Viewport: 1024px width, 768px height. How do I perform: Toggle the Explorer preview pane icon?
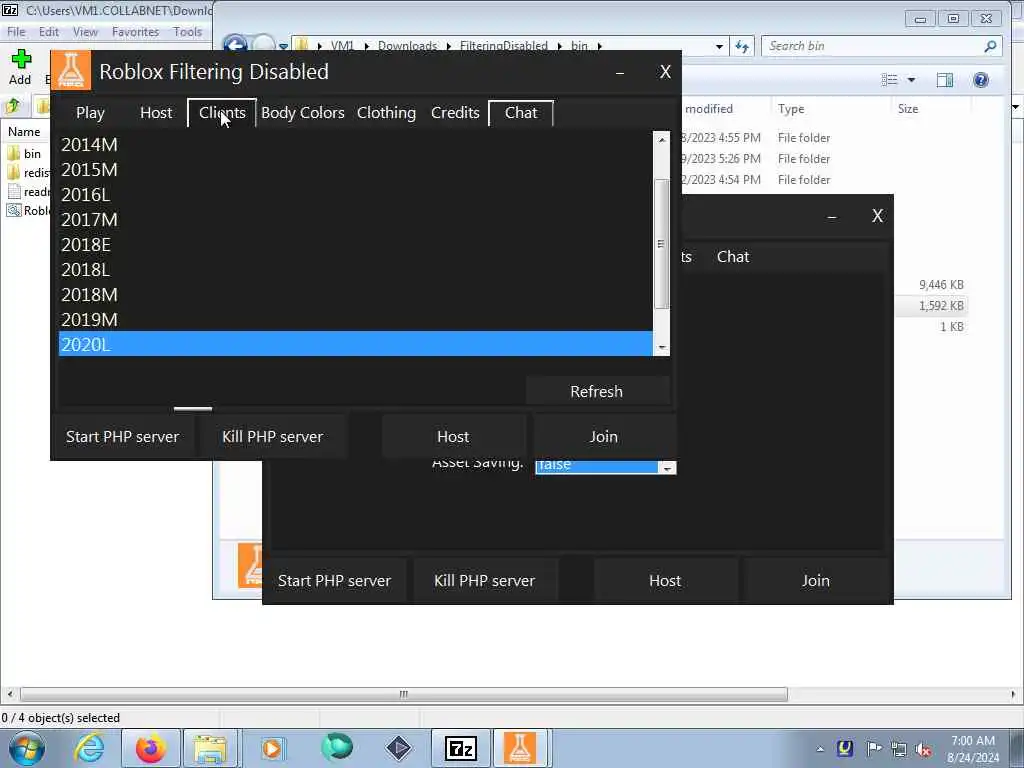pyautogui.click(x=944, y=80)
